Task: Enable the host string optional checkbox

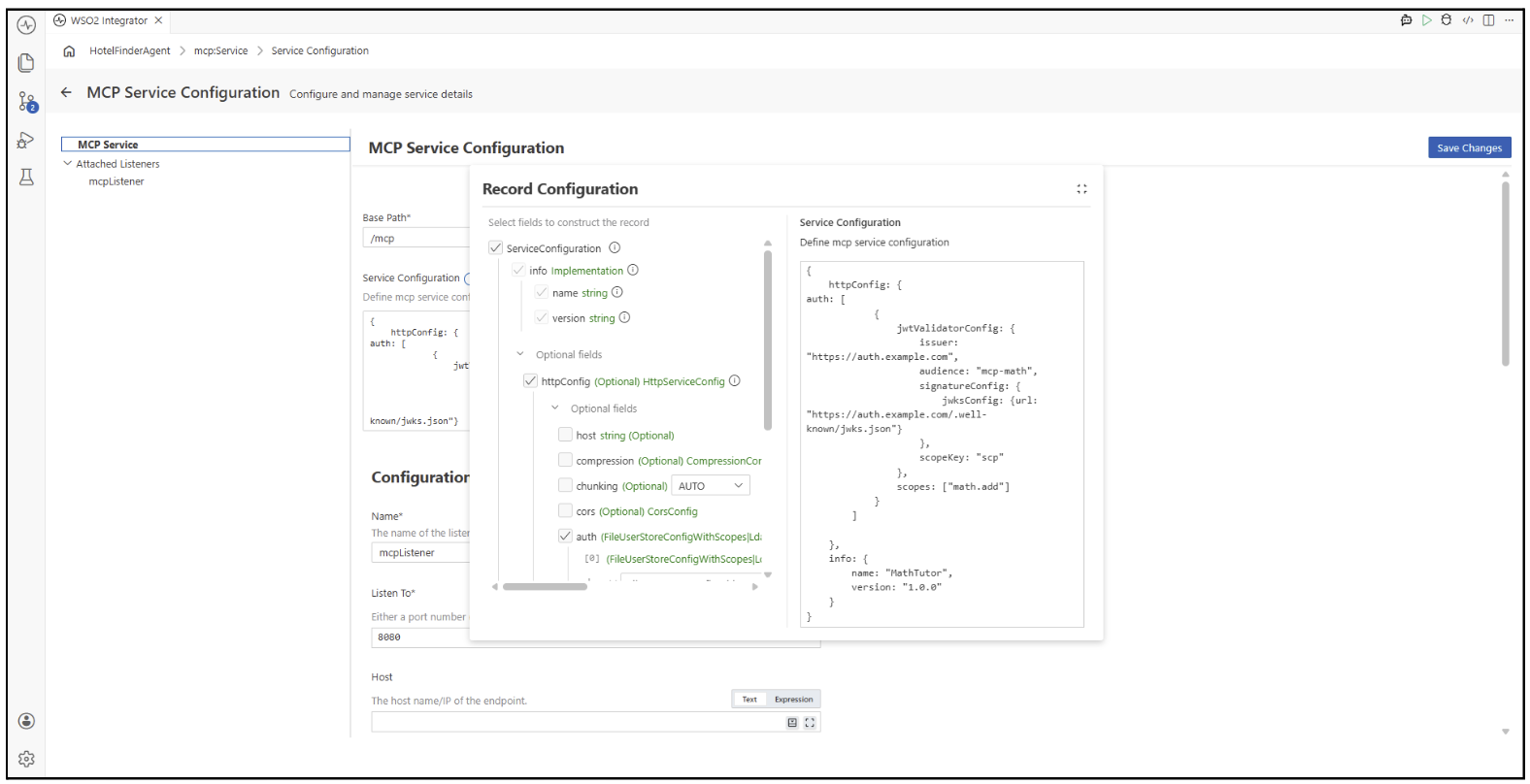Action: 565,435
